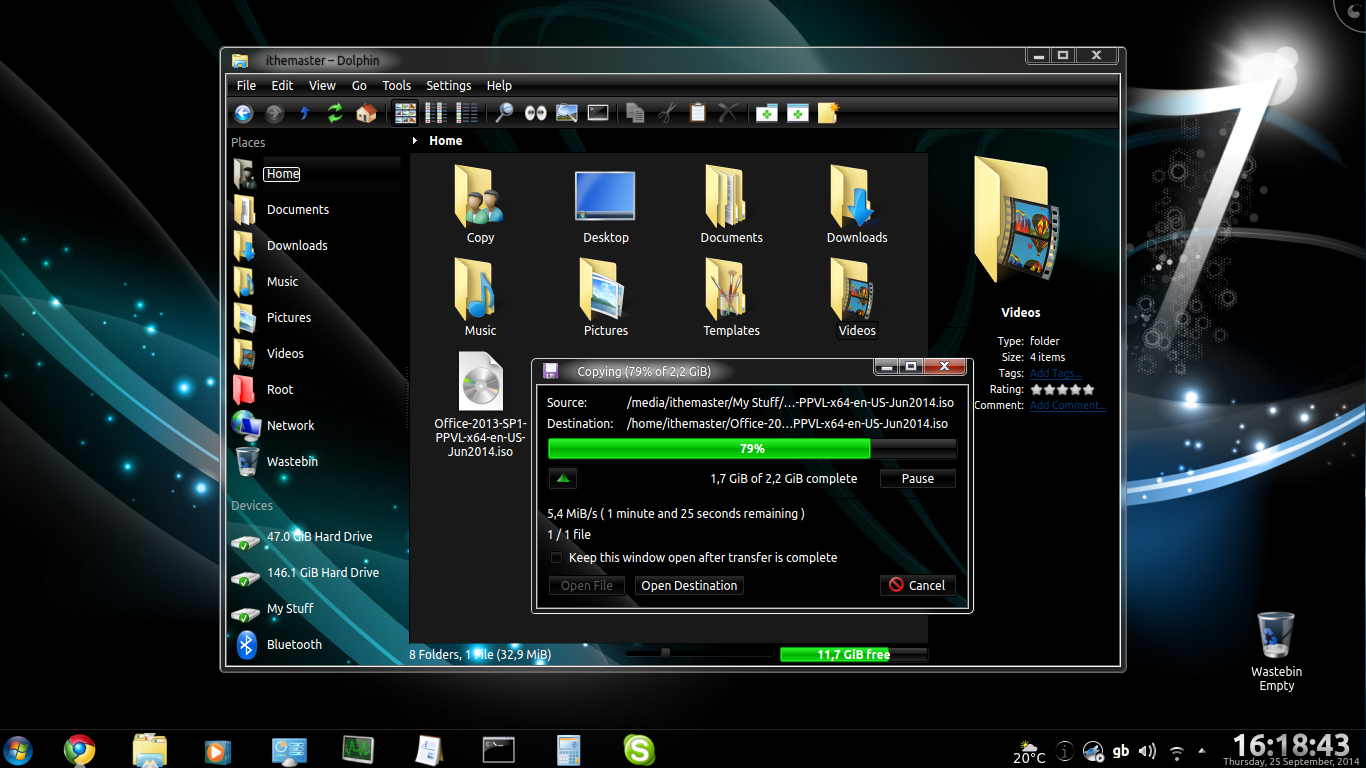The height and width of the screenshot is (768, 1366).
Task: Open the Settings menu
Action: click(x=449, y=85)
